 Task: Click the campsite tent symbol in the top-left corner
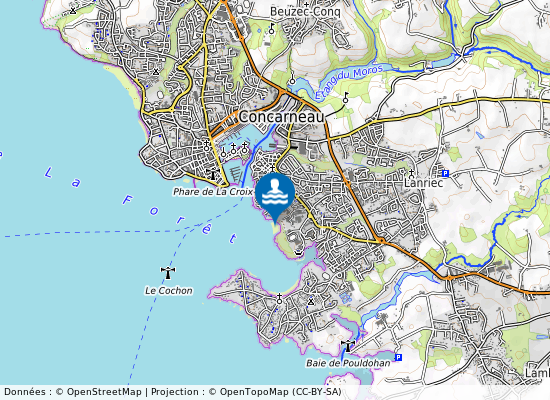coord(73,11)
